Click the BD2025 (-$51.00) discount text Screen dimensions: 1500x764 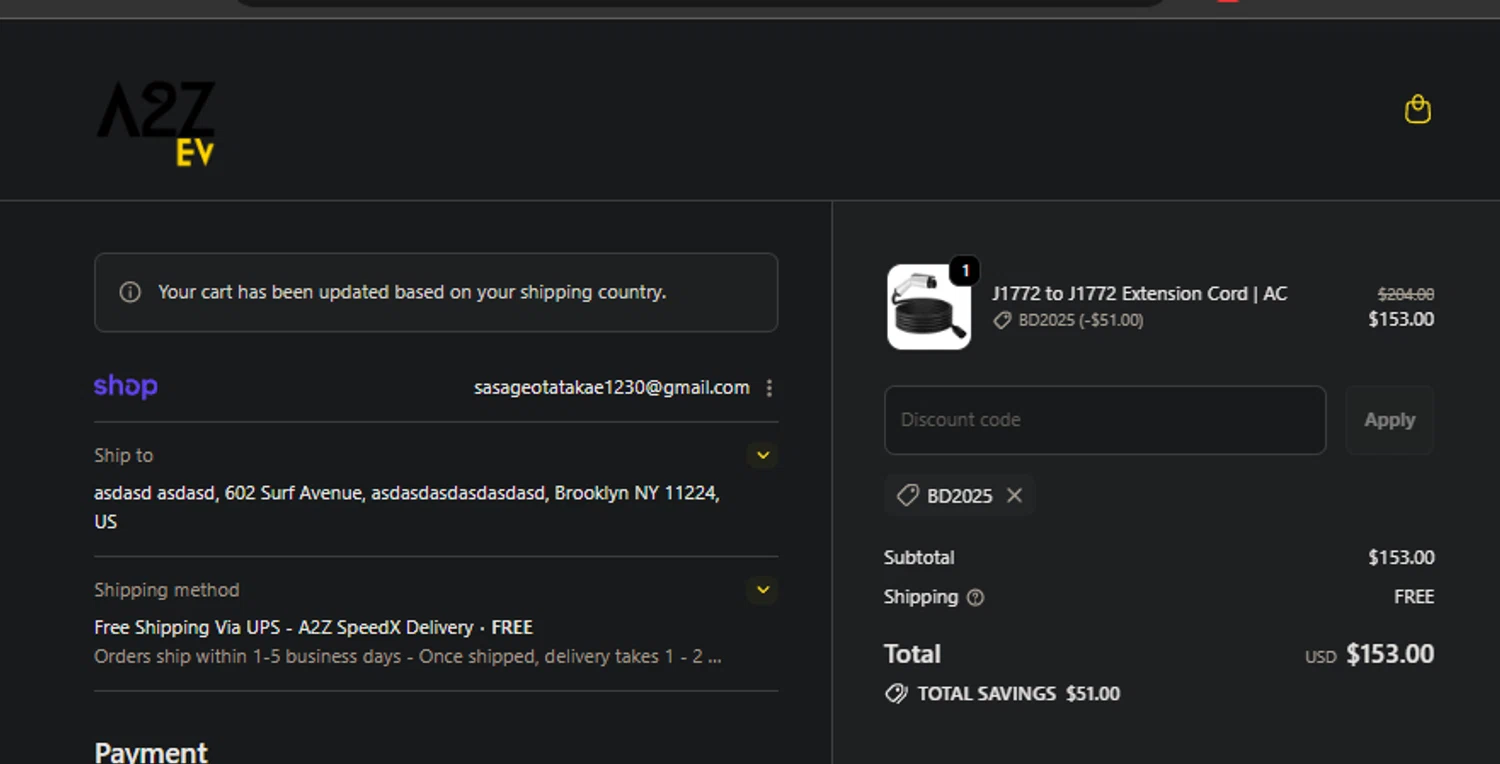click(x=1081, y=320)
